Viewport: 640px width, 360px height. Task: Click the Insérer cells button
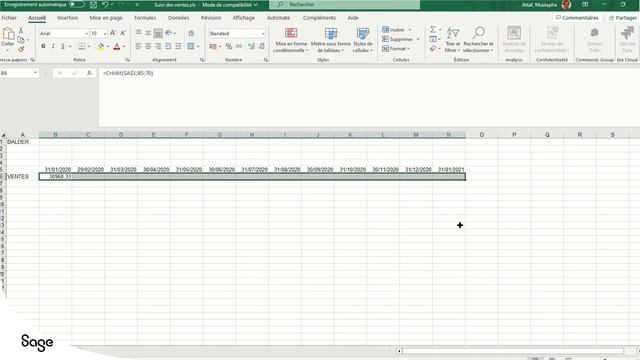click(397, 30)
